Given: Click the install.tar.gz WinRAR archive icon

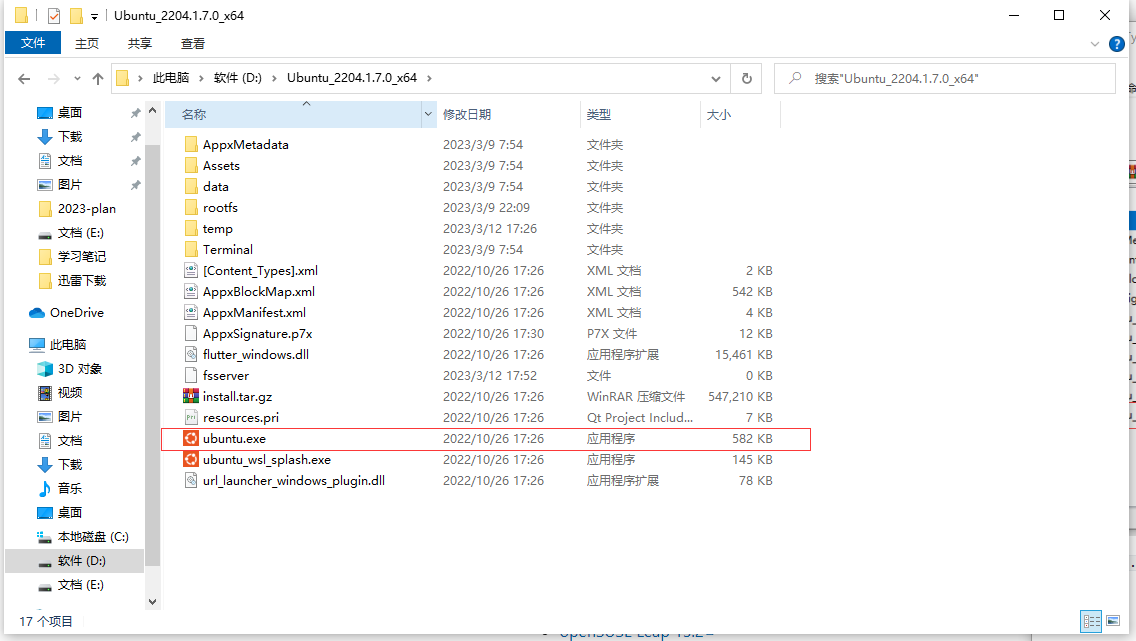Looking at the screenshot, I should (x=191, y=396).
